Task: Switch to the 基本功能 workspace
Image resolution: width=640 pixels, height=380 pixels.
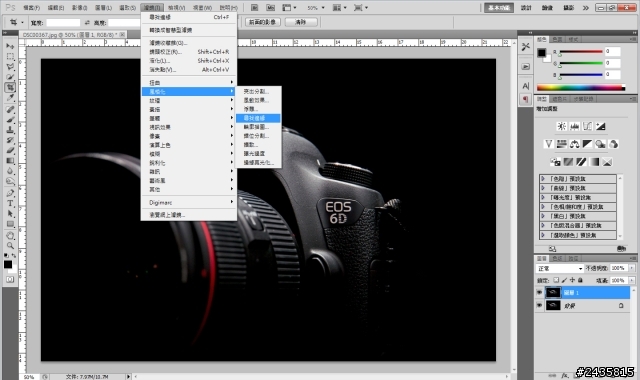Action: [x=499, y=8]
